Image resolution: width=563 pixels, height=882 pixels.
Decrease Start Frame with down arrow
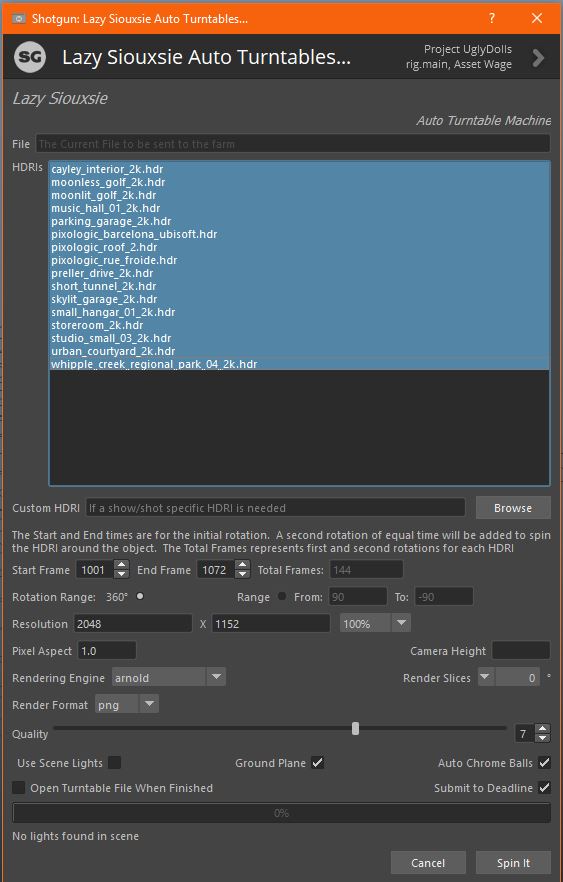[121, 574]
